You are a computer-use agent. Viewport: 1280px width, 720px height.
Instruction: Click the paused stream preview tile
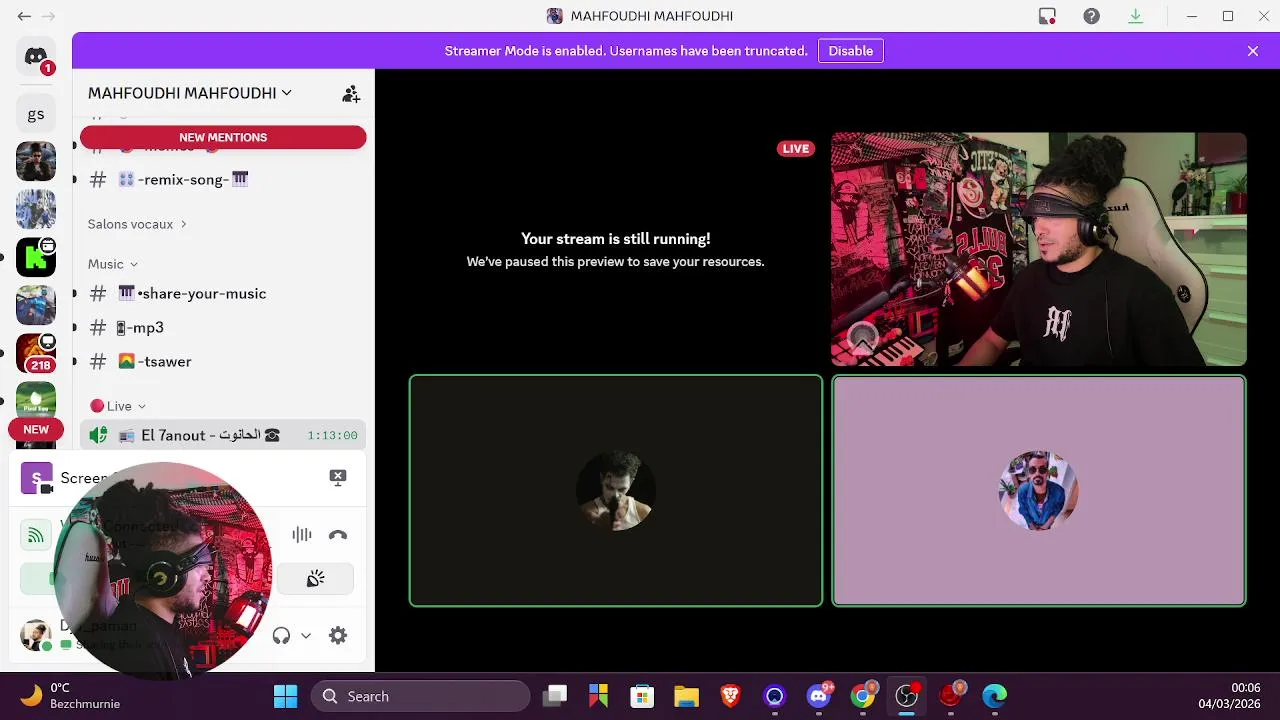616,249
